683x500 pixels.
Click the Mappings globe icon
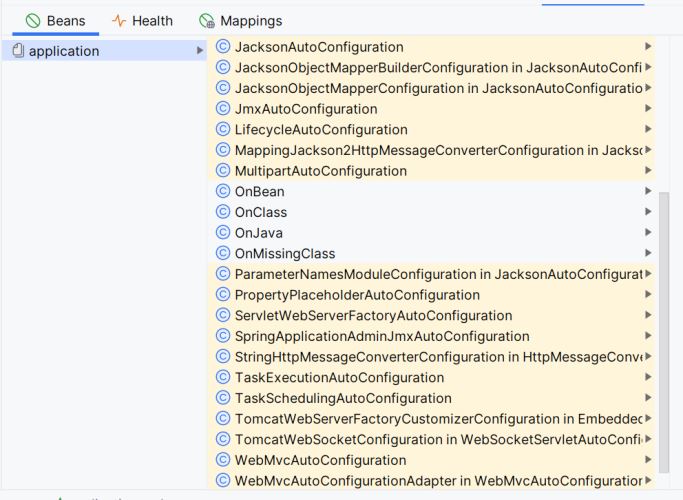click(x=207, y=21)
